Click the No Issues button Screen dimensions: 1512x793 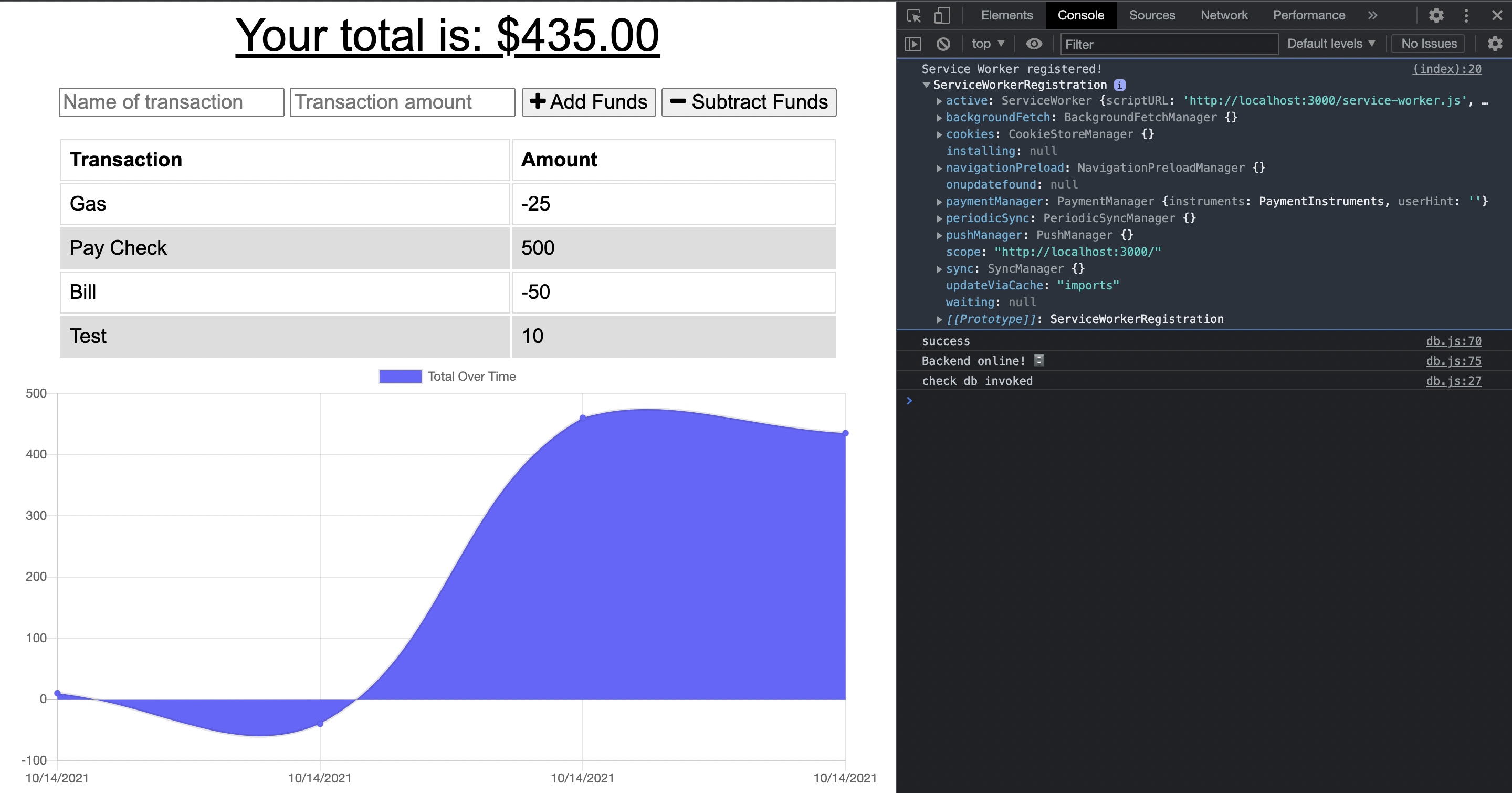pyautogui.click(x=1429, y=44)
